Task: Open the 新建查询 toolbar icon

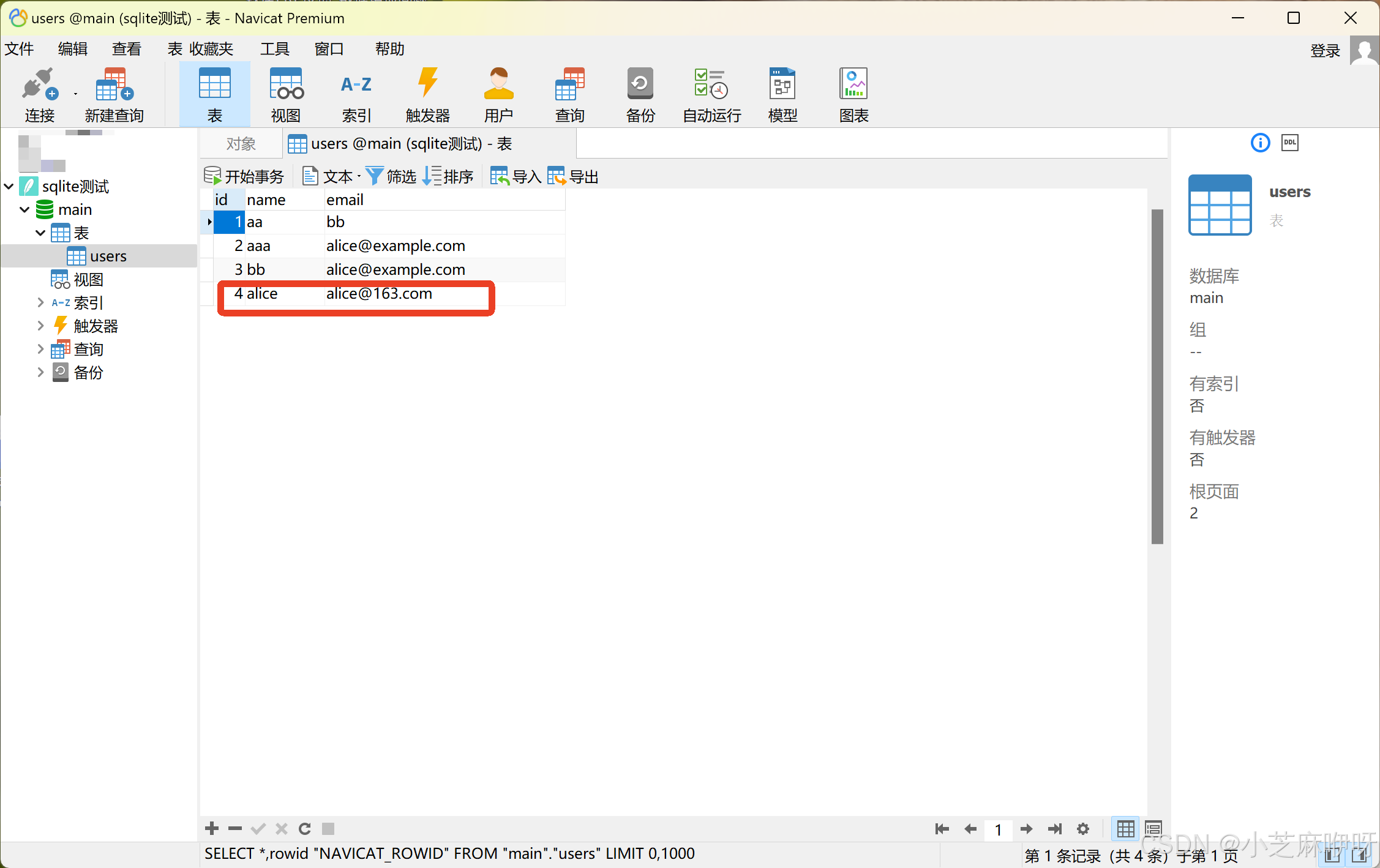Action: [x=113, y=93]
